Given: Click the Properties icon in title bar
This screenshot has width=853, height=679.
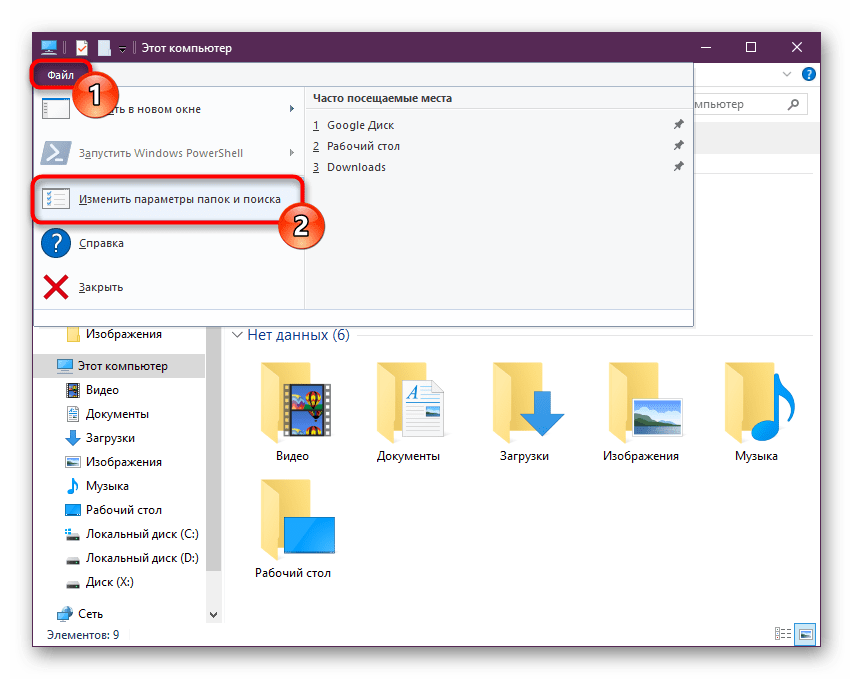Looking at the screenshot, I should [x=82, y=48].
